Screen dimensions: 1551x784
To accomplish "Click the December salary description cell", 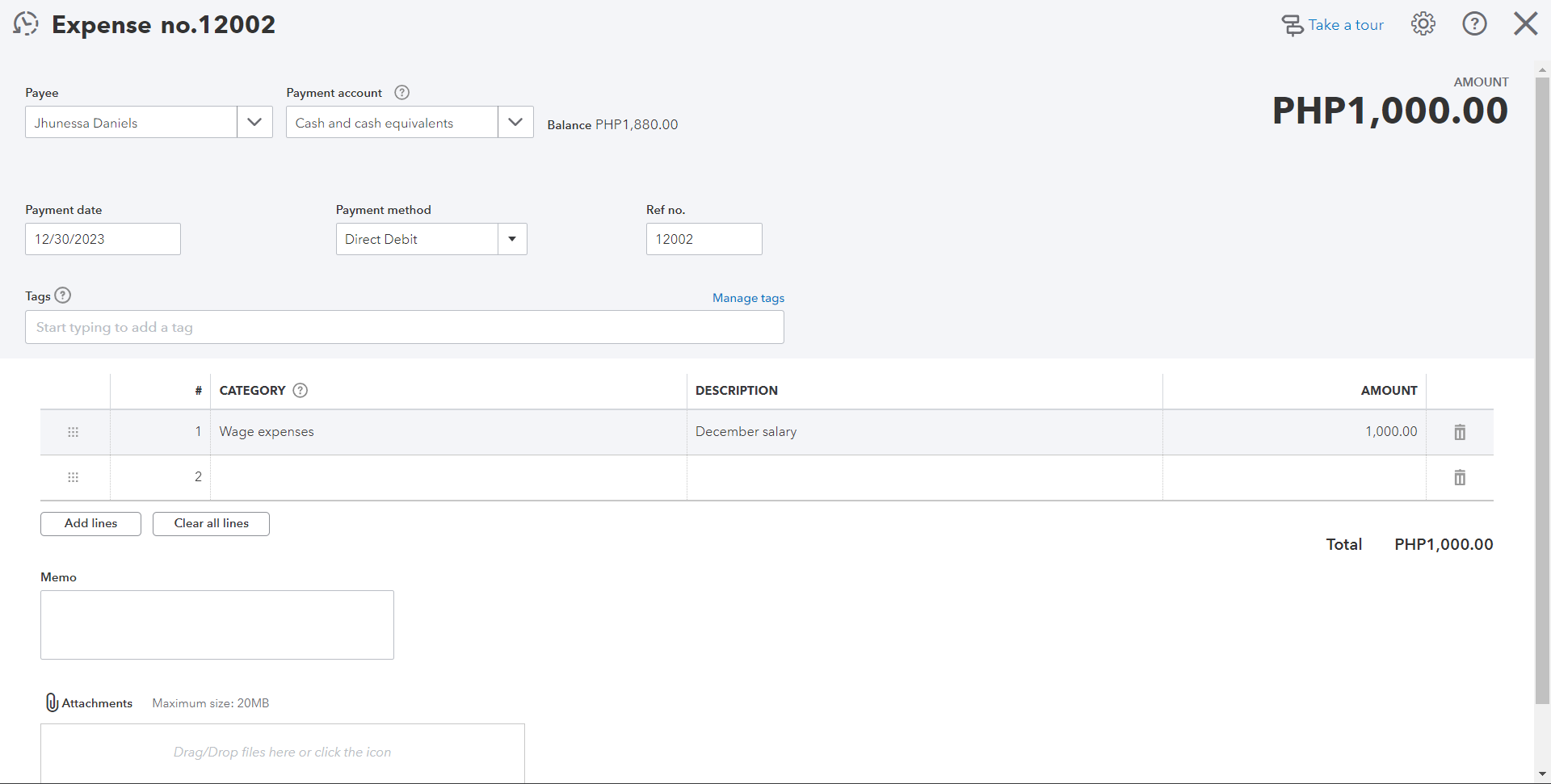I will point(925,432).
